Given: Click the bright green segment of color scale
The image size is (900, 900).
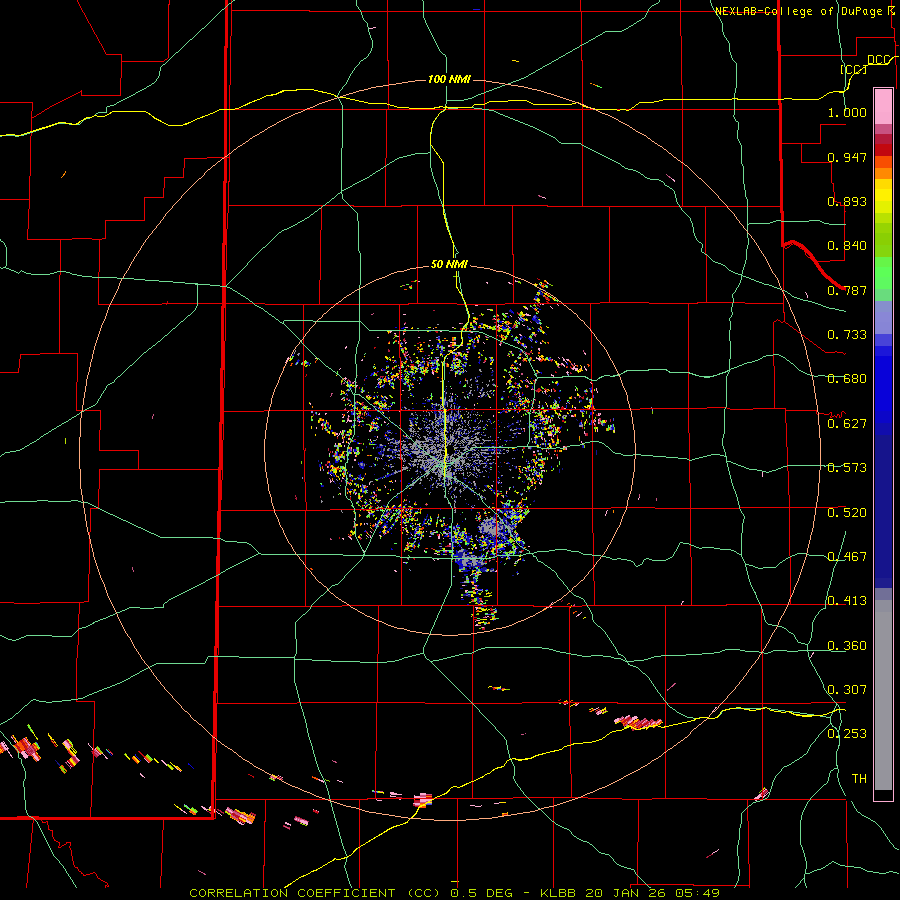Looking at the screenshot, I should 883,273.
